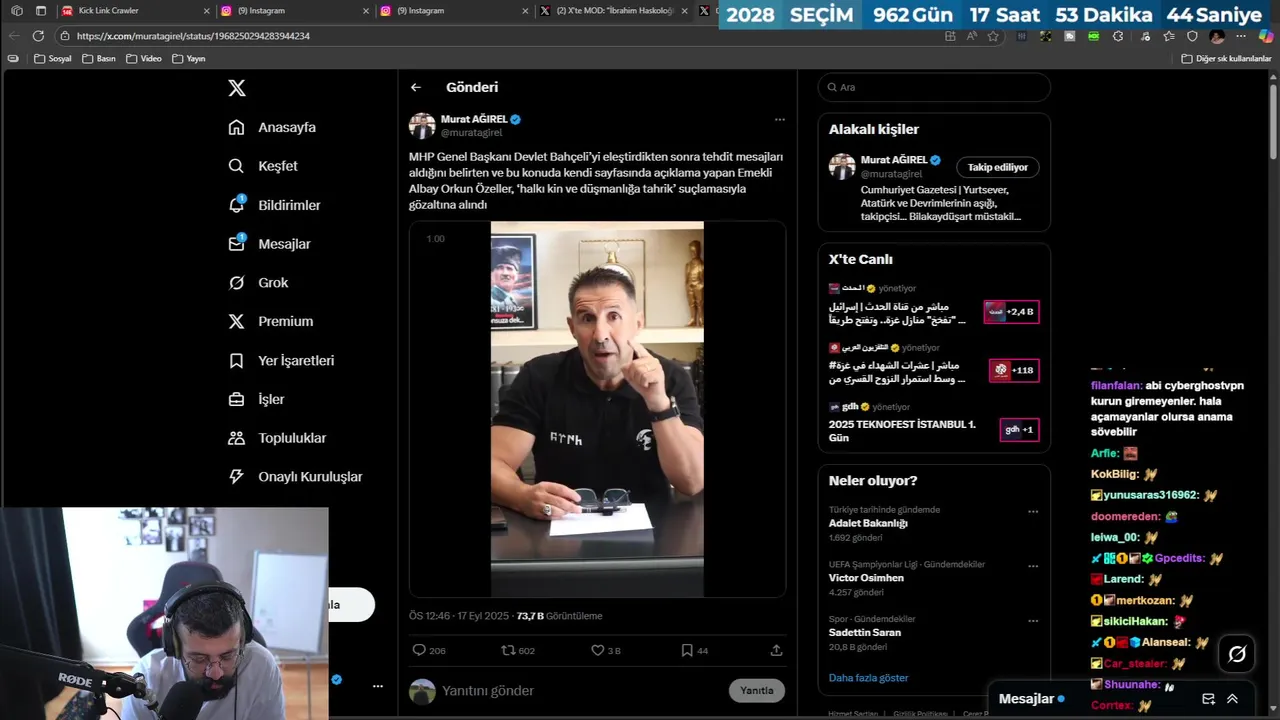Open the favorites list icon in the toolbar
The width and height of the screenshot is (1280, 720).
(x=1168, y=36)
